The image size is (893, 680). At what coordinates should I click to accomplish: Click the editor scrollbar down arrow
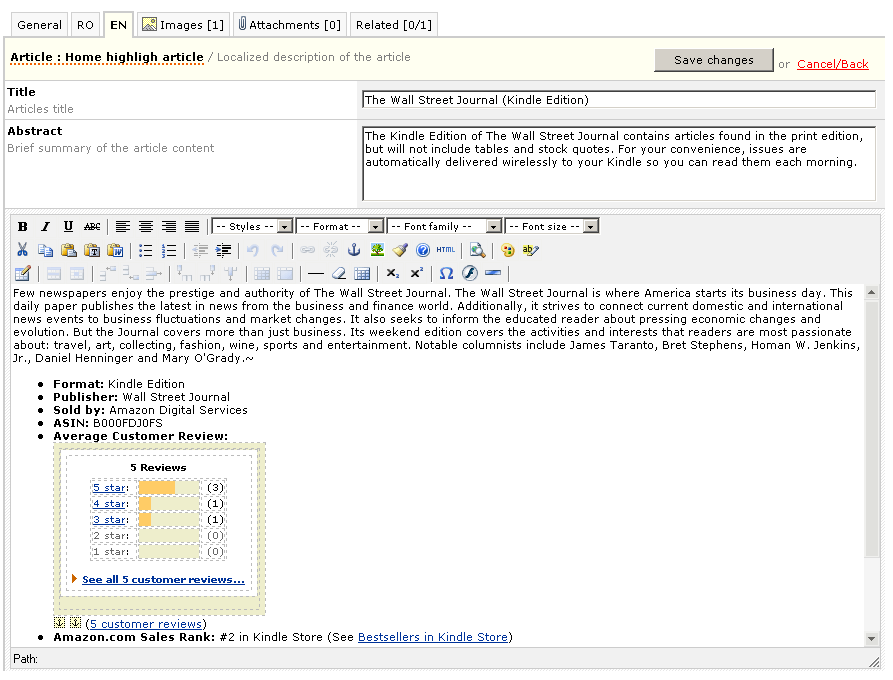click(871, 638)
